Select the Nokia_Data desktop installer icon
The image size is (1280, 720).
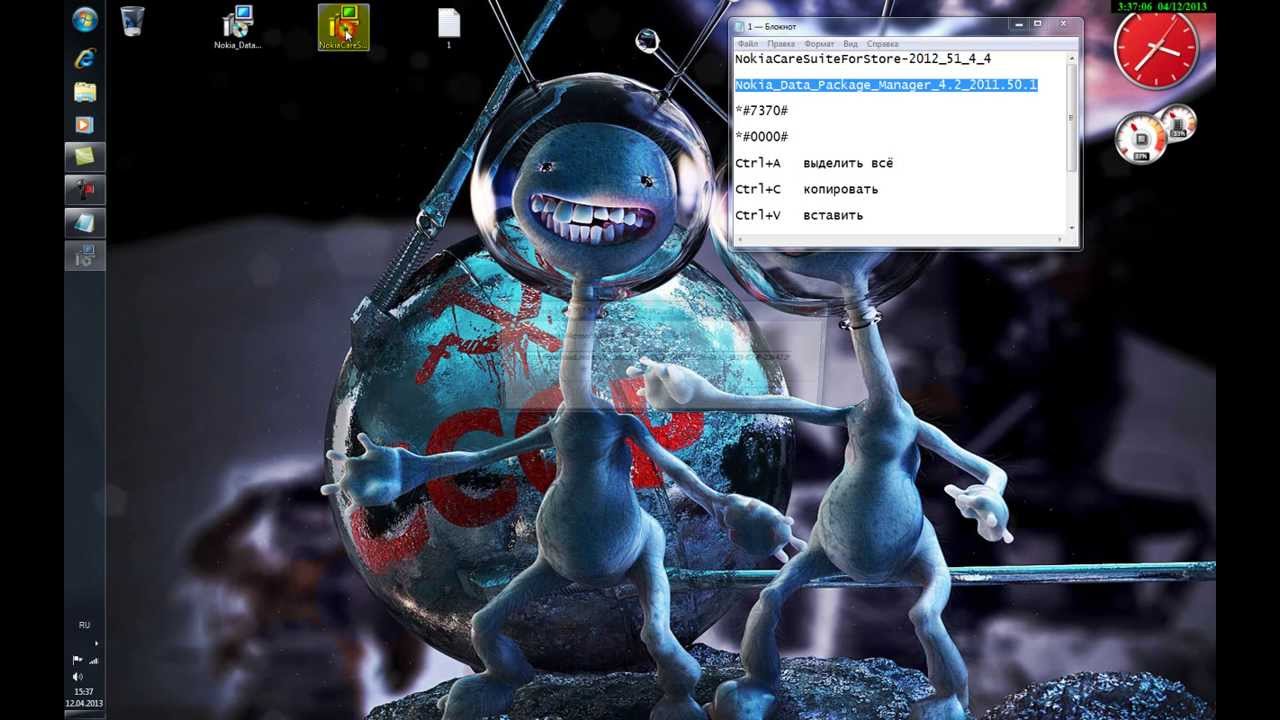(238, 27)
